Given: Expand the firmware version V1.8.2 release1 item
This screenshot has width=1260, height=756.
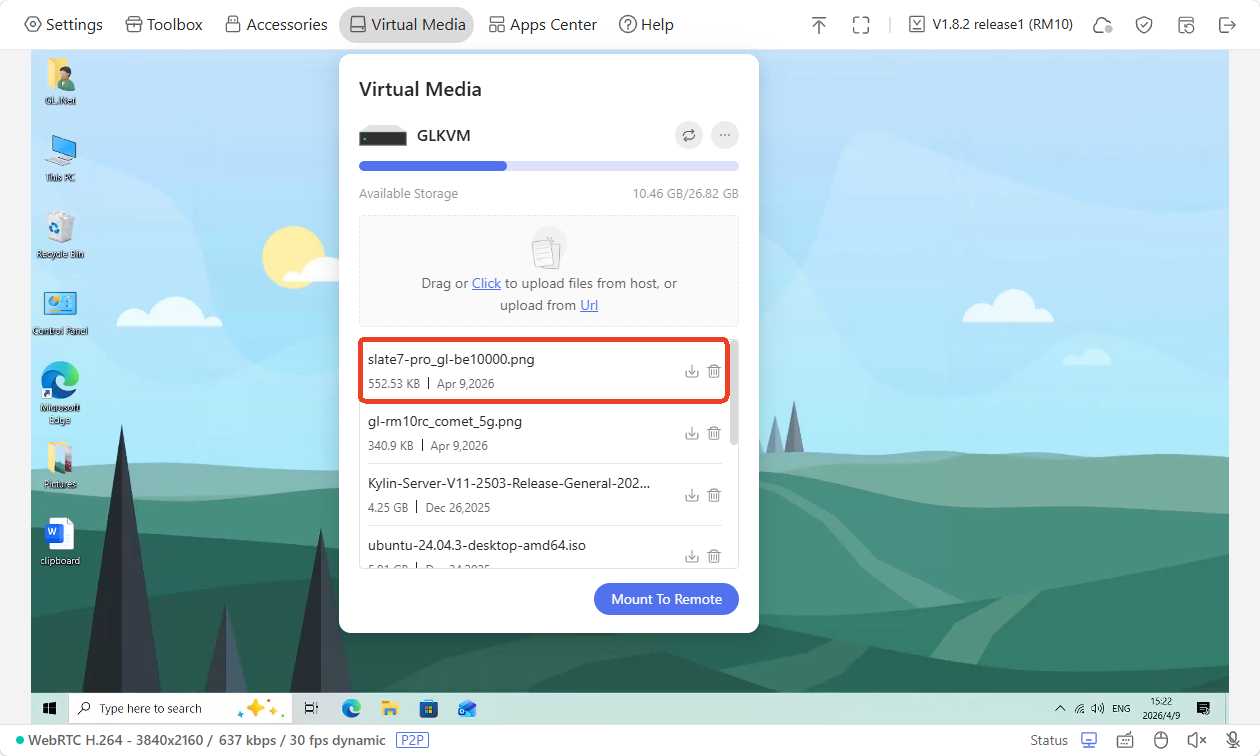Looking at the screenshot, I should click(990, 25).
